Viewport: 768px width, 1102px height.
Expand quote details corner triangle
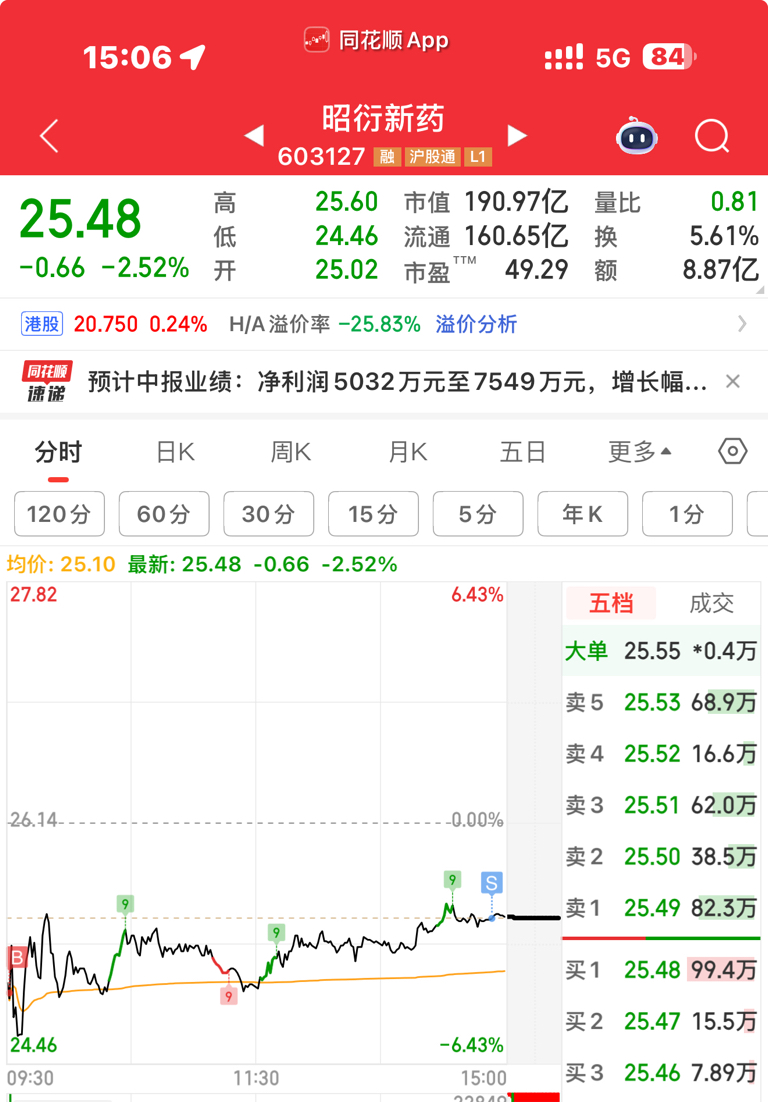click(x=760, y=289)
